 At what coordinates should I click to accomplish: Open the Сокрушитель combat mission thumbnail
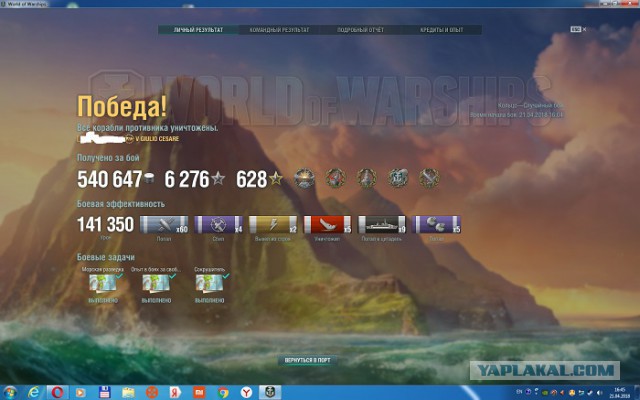[209, 283]
